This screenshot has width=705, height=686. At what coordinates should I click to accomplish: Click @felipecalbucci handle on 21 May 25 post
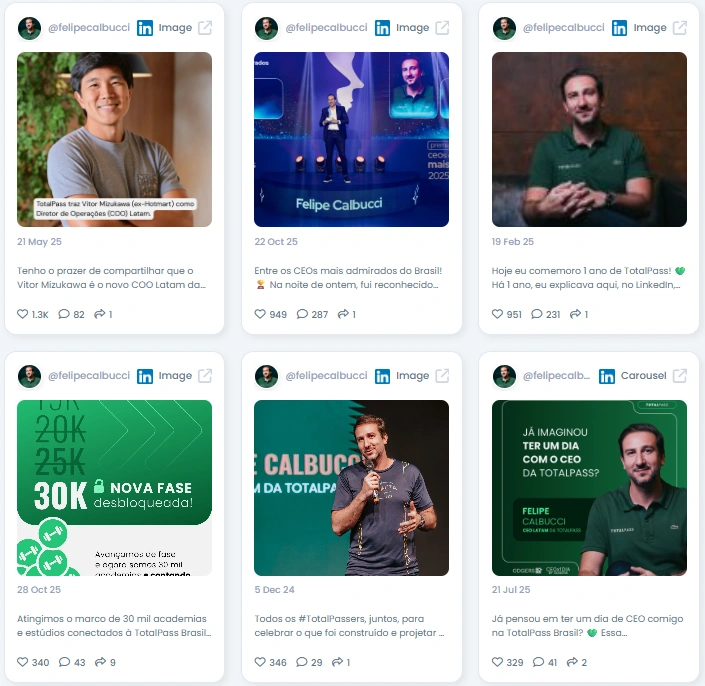pos(89,28)
